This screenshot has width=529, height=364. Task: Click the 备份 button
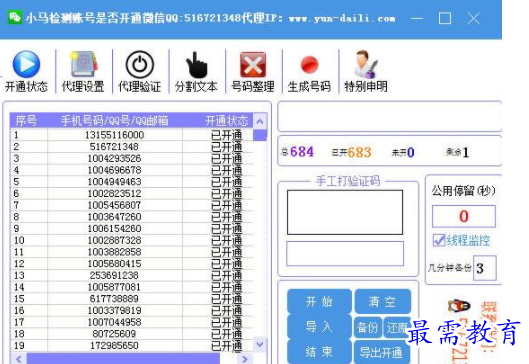click(368, 327)
